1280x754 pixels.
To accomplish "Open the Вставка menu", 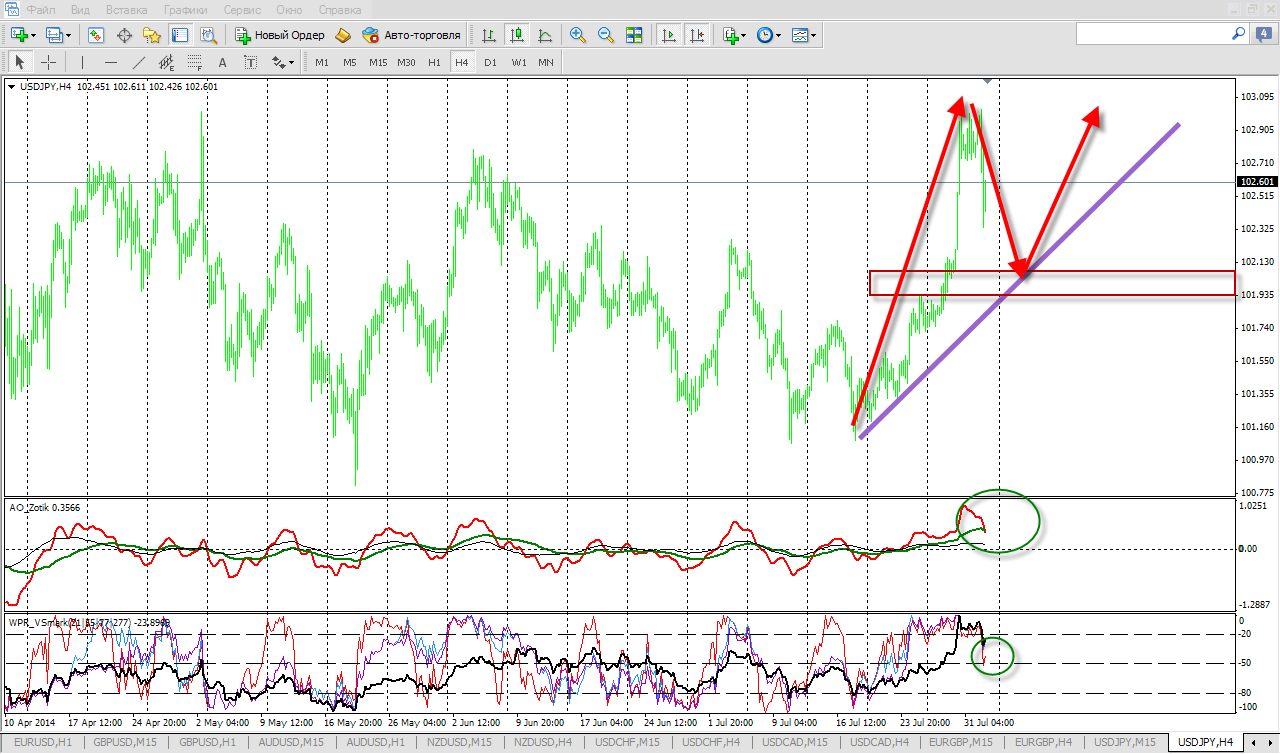I will pyautogui.click(x=126, y=9).
